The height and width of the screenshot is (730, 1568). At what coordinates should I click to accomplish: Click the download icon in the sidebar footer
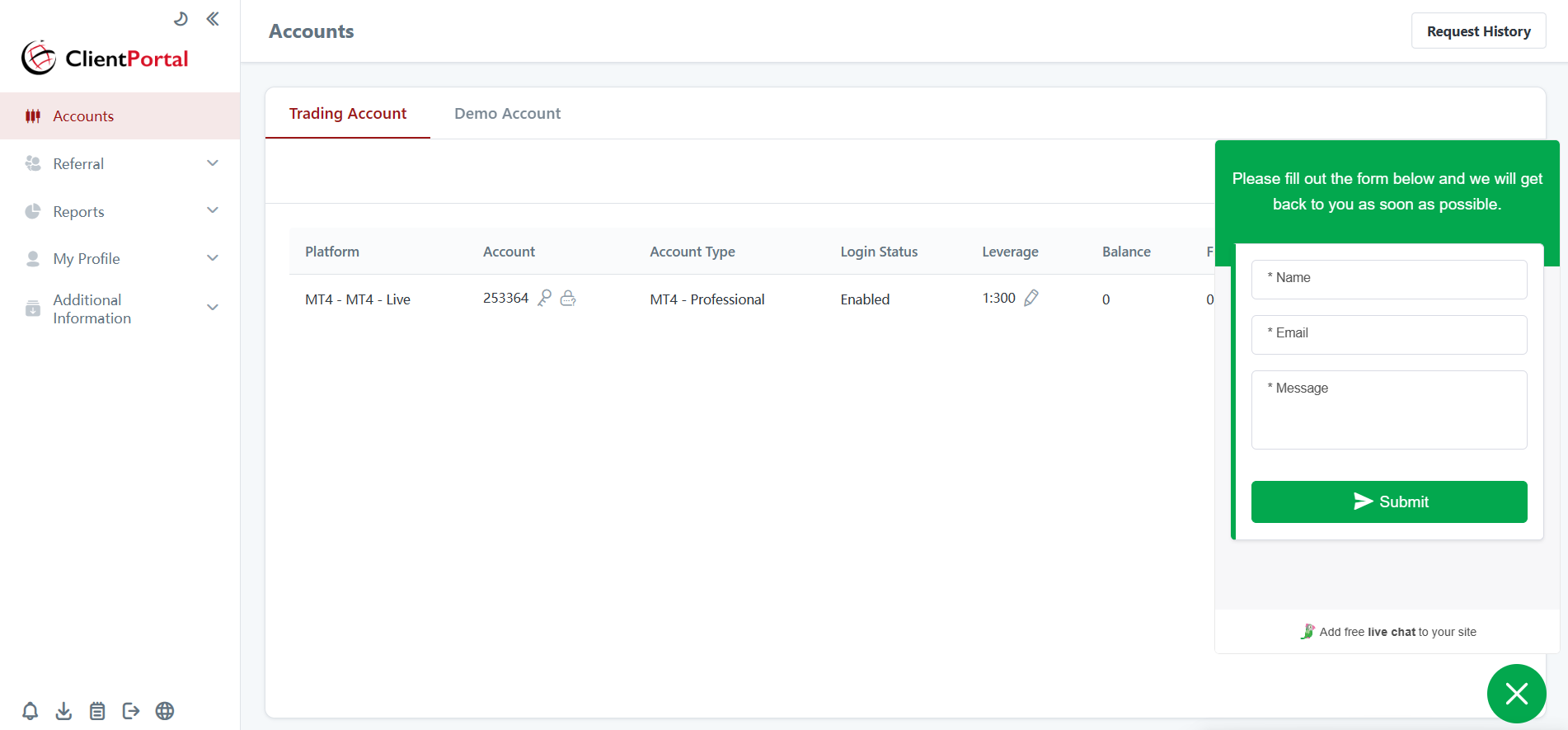63,711
